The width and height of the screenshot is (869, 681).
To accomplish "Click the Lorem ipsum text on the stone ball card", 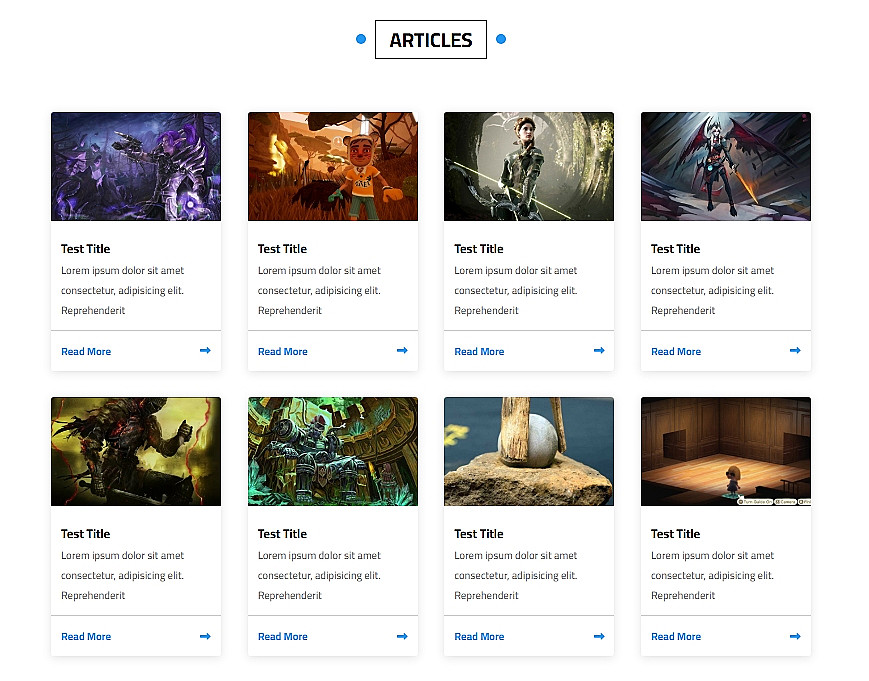I will pos(516,575).
